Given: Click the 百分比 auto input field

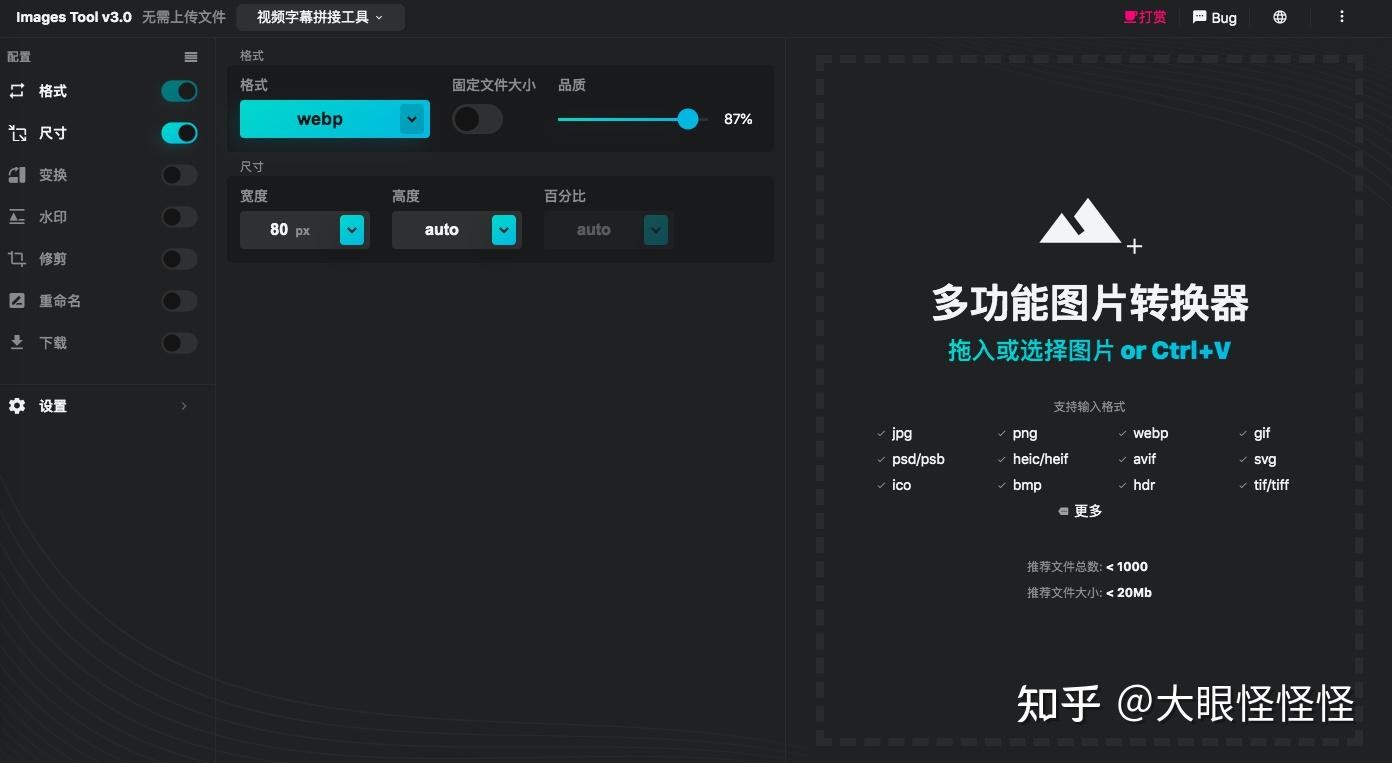Looking at the screenshot, I should (593, 230).
